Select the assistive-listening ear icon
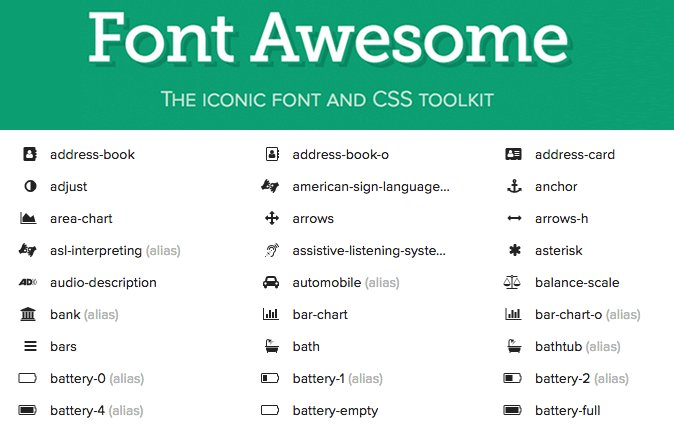674x424 pixels. [x=272, y=250]
